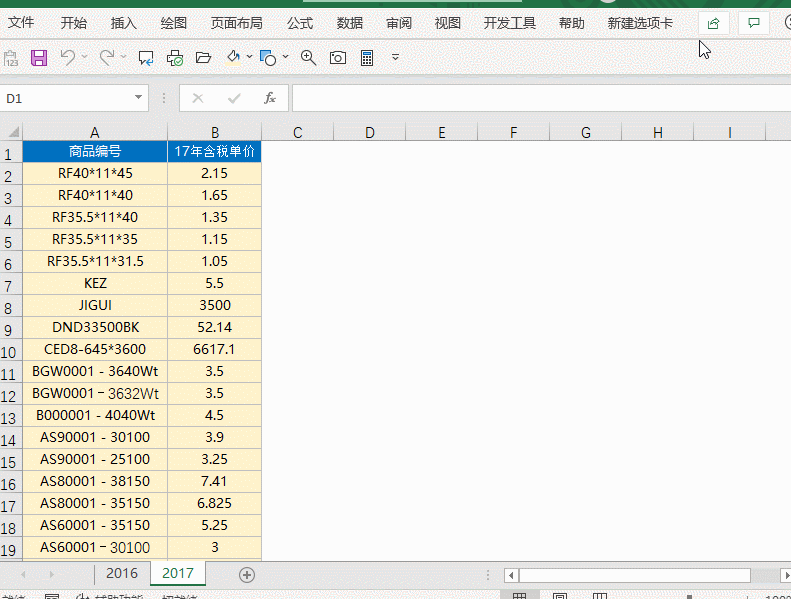791x599 pixels.
Task: Click the fill color bucket icon
Action: click(x=233, y=57)
